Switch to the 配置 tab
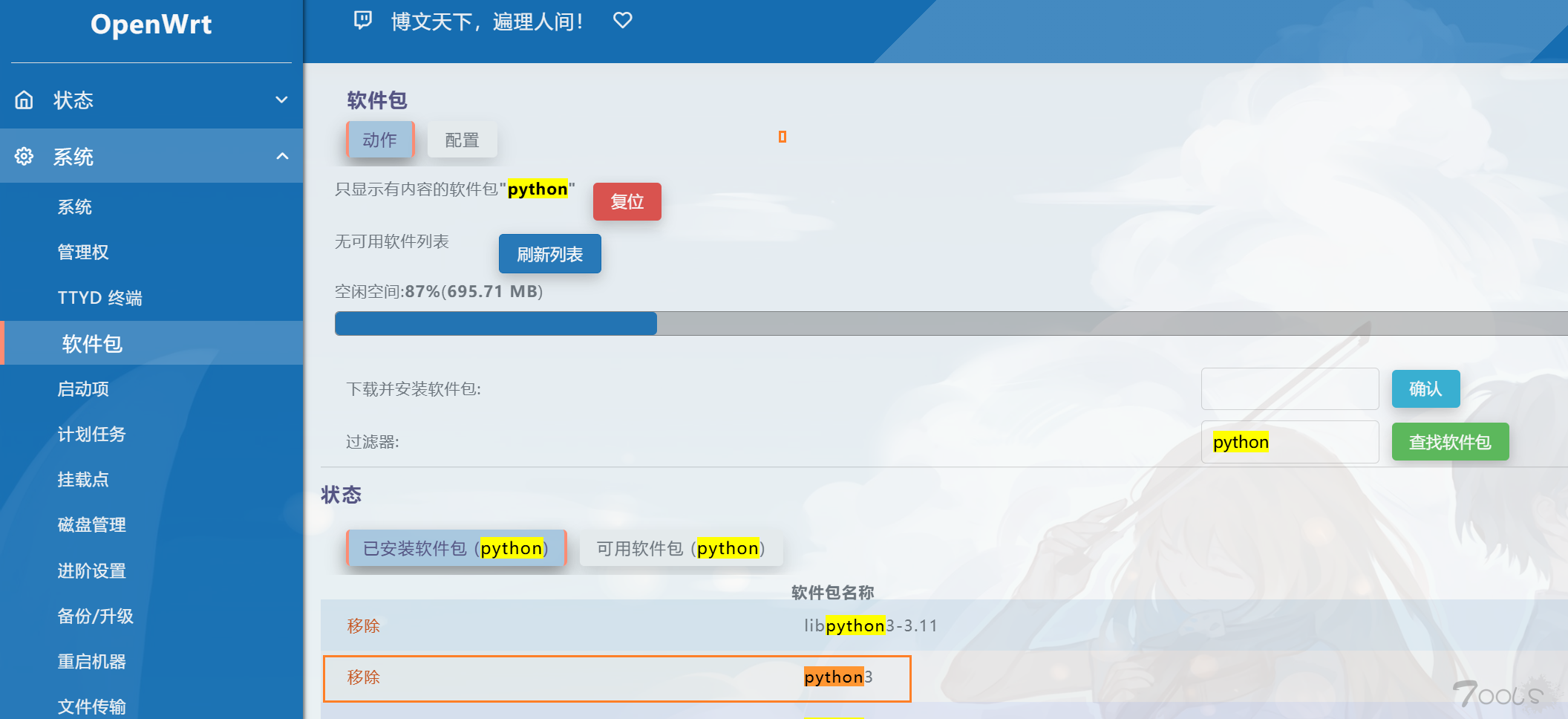Image resolution: width=1568 pixels, height=719 pixels. (x=462, y=140)
